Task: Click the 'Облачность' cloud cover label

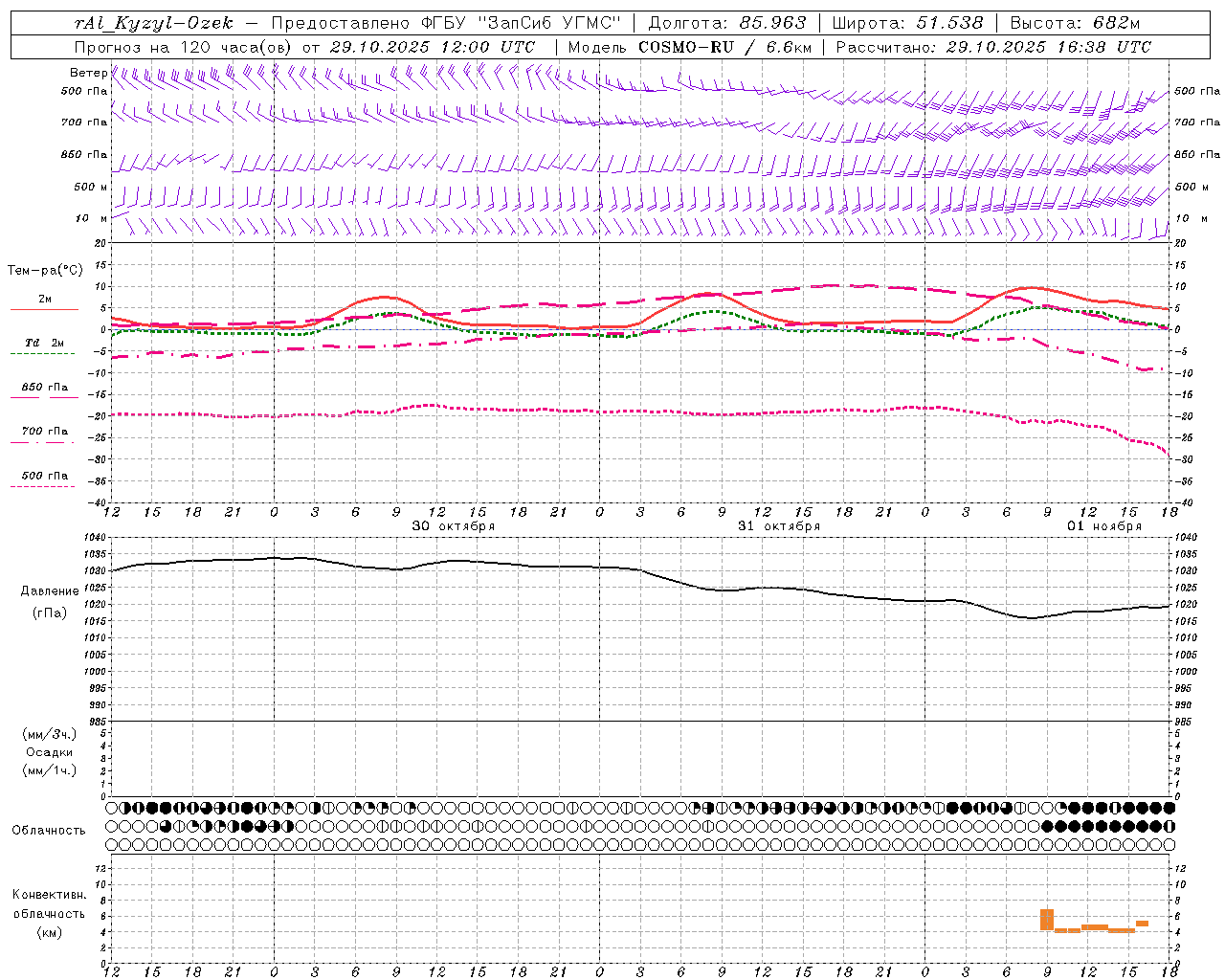Action: 49,831
